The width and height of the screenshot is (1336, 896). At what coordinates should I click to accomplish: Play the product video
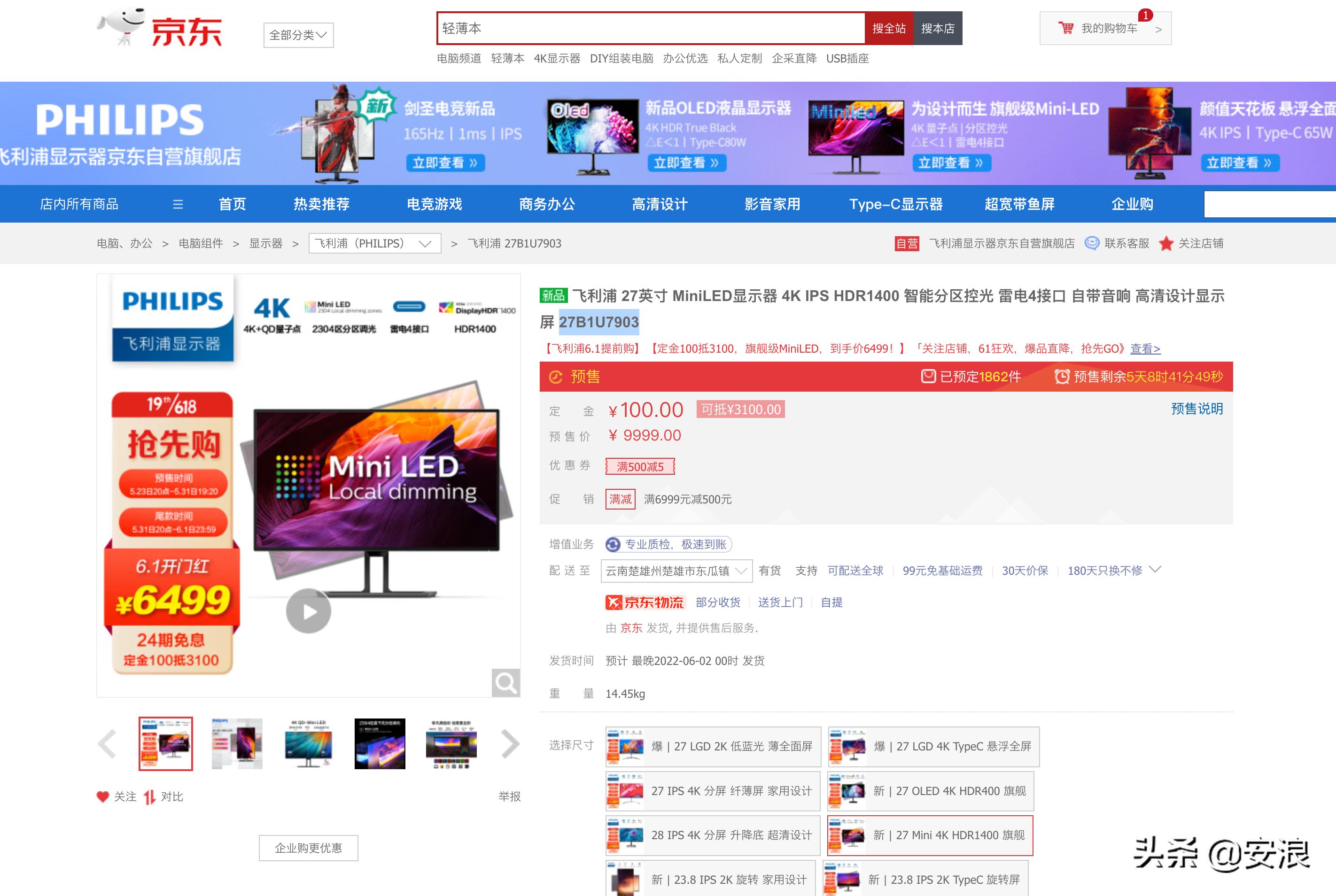click(x=308, y=610)
